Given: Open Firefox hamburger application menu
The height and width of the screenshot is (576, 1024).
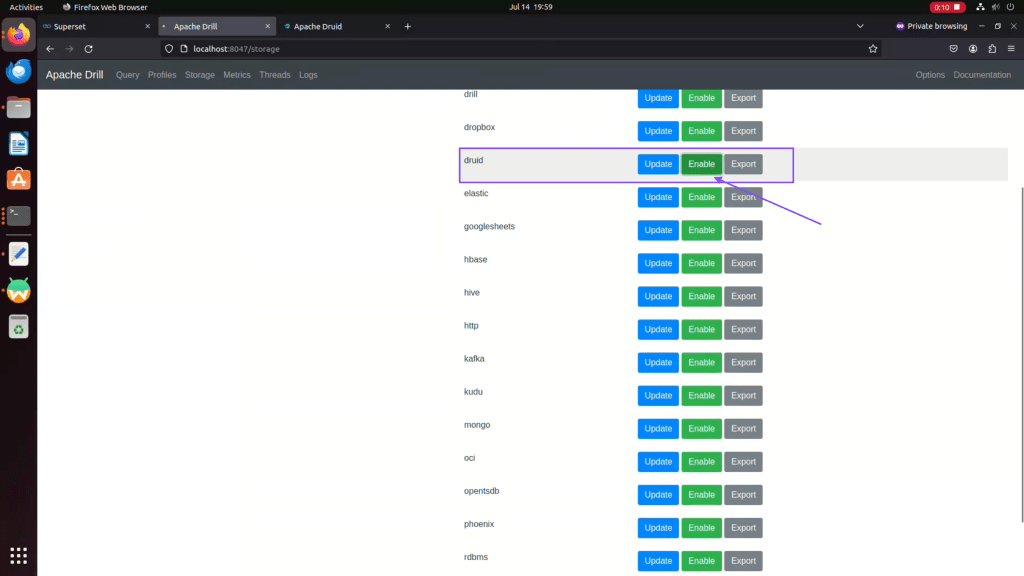Looking at the screenshot, I should [x=1011, y=48].
